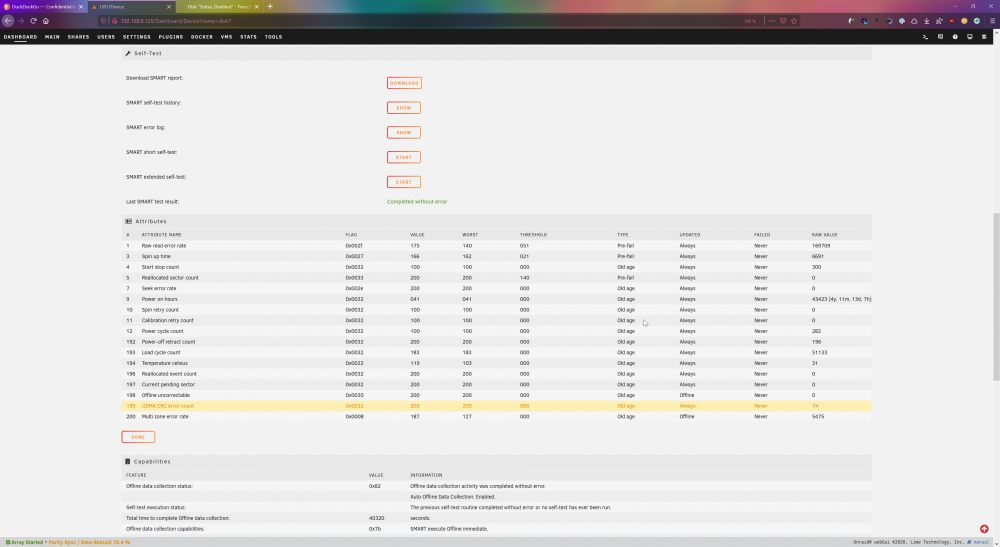
Task: Open the DASHBOARD menu
Action: click(20, 37)
